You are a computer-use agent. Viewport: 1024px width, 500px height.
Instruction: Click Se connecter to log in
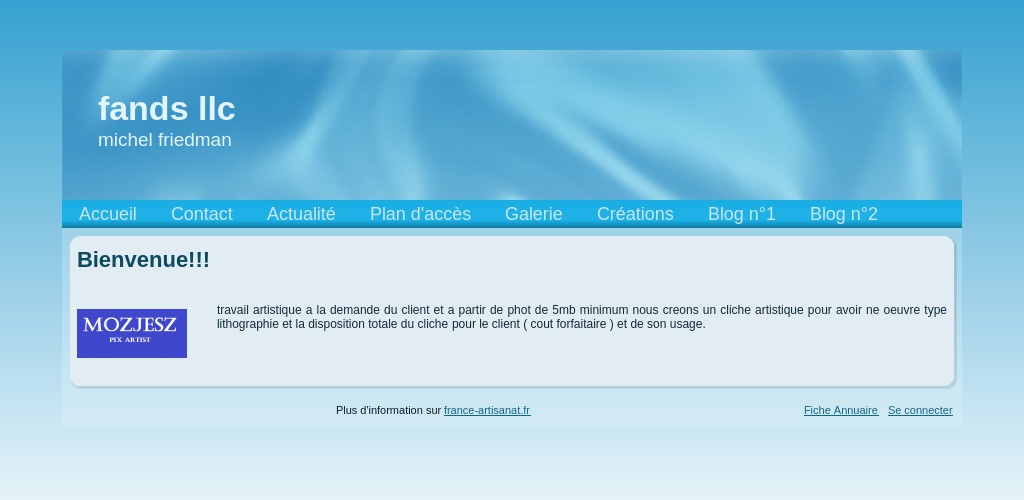920,411
